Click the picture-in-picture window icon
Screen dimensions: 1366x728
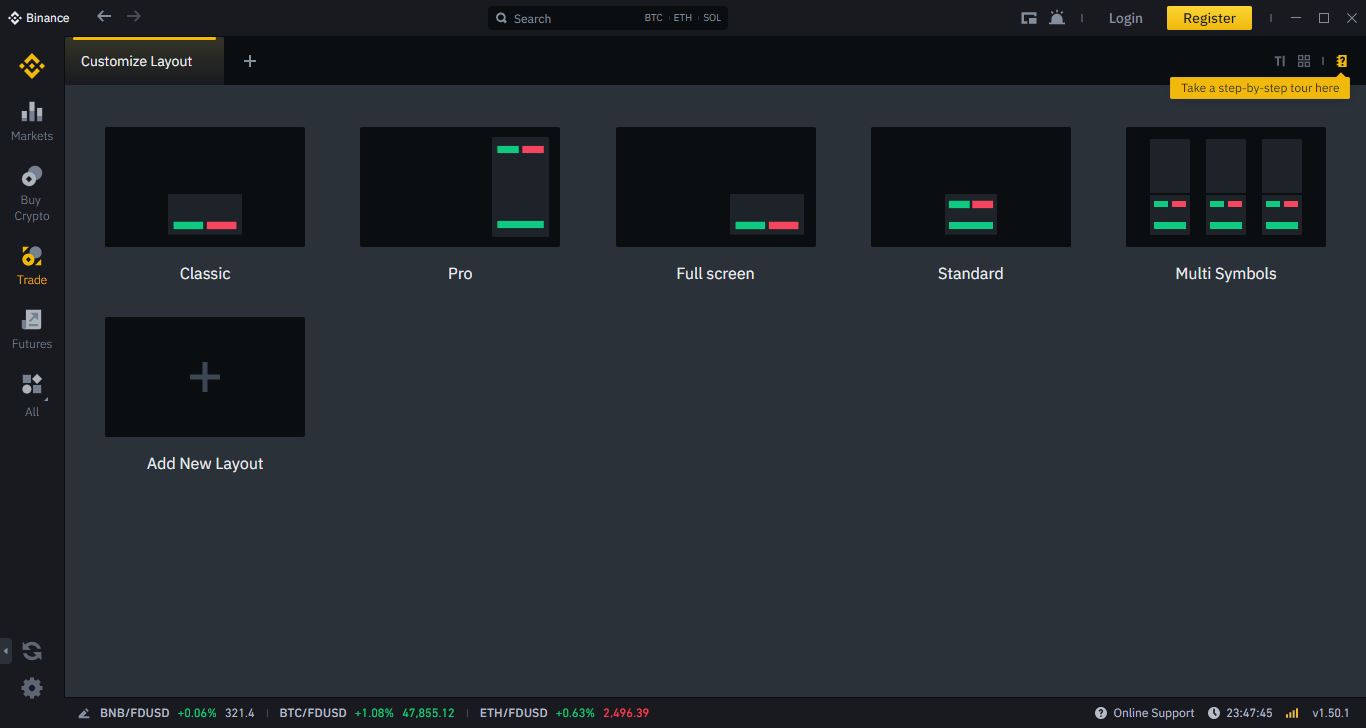pyautogui.click(x=1028, y=18)
